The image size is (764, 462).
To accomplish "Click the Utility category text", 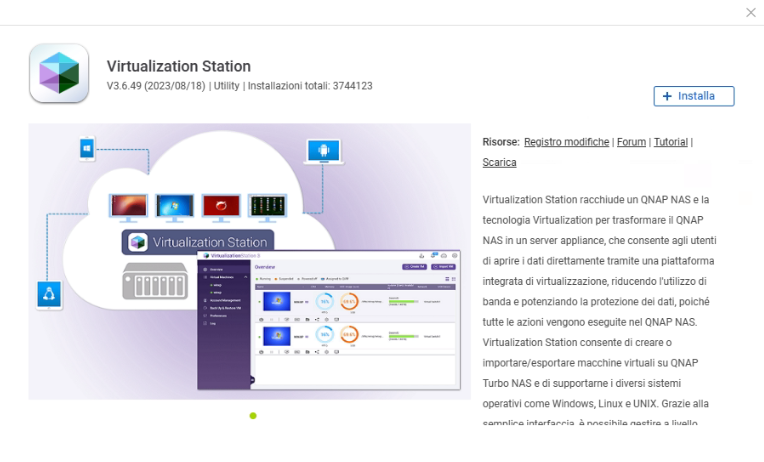I will pyautogui.click(x=227, y=86).
